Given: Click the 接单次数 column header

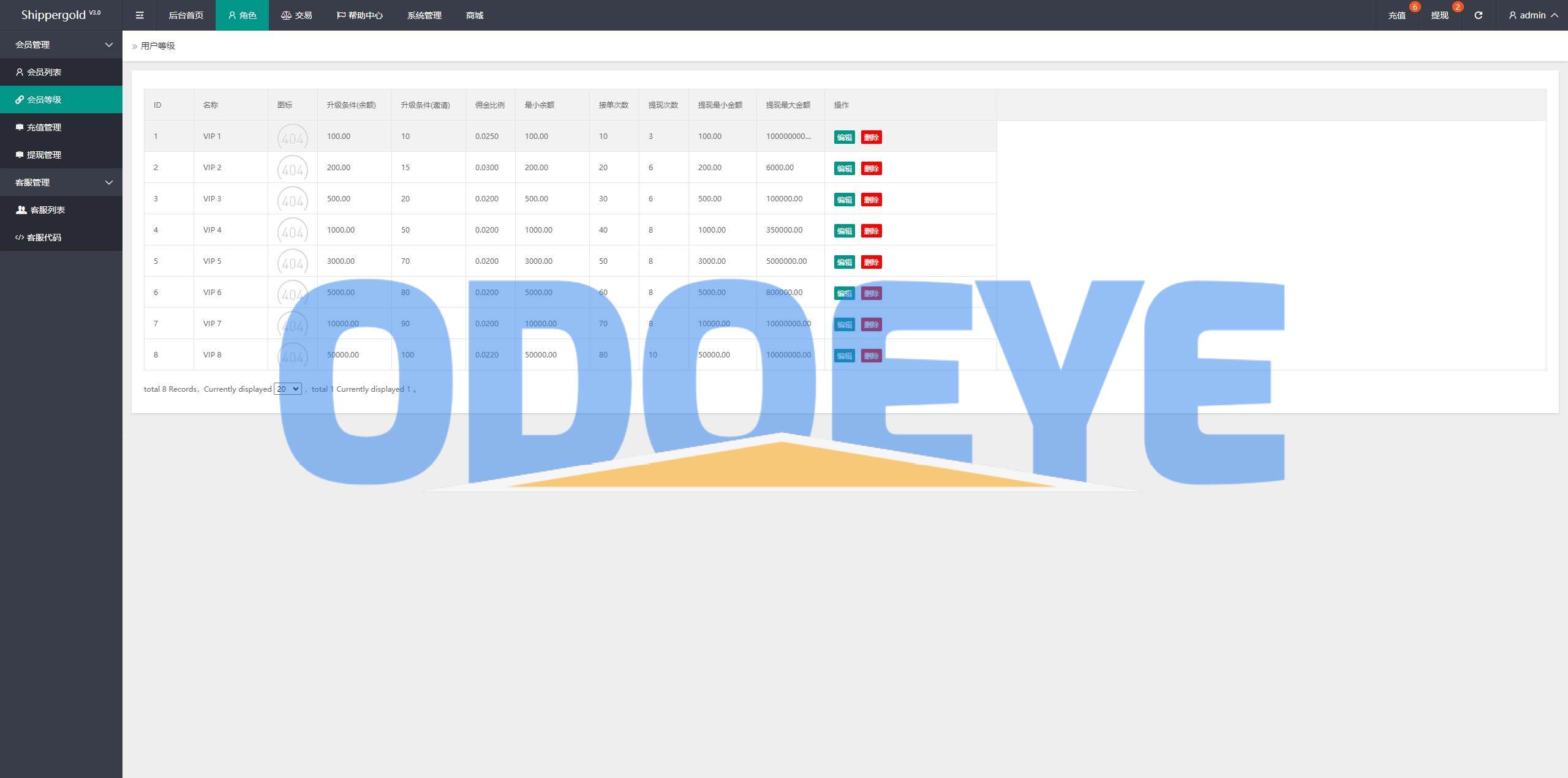Looking at the screenshot, I should tap(614, 105).
